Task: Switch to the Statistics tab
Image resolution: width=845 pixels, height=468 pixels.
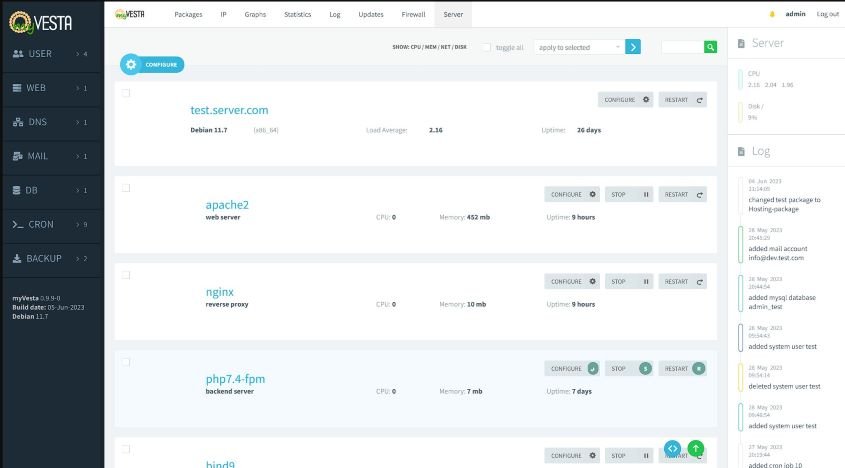Action: 297,15
